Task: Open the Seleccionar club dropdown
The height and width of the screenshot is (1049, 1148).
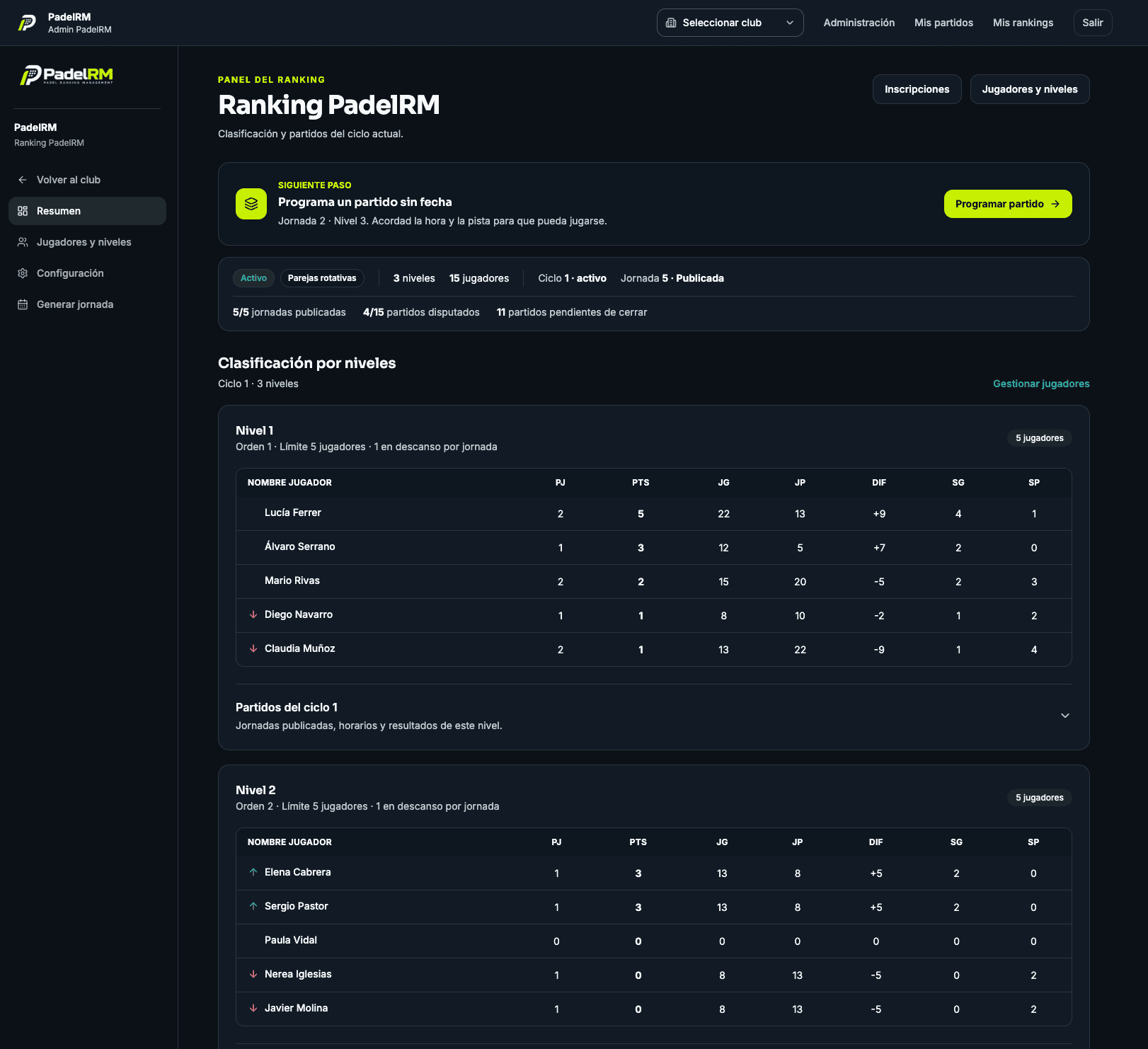Action: point(730,23)
